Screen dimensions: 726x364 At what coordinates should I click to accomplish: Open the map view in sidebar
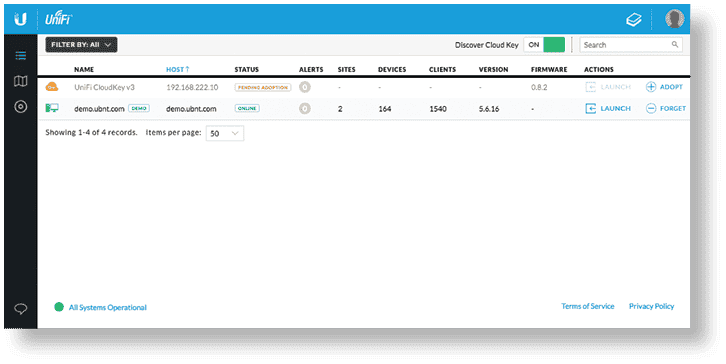pyautogui.click(x=20, y=82)
